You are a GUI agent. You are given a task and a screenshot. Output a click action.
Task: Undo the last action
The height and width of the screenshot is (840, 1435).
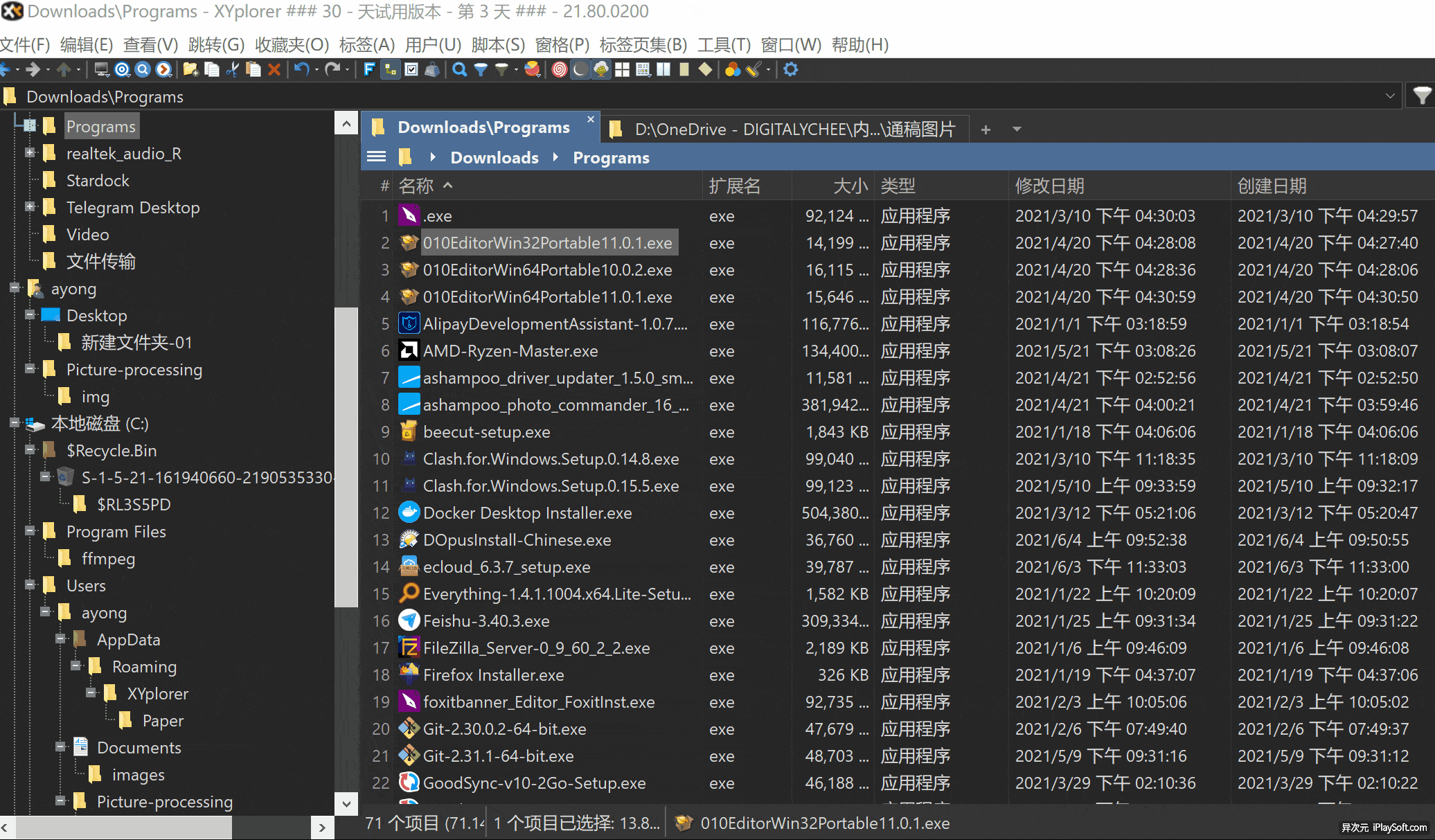click(301, 69)
